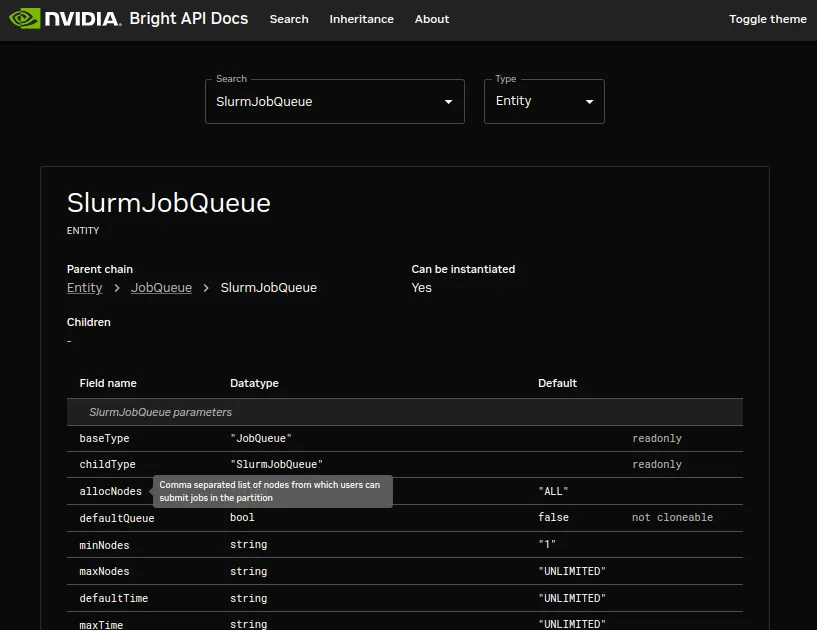
Task: Select the childType field name
Action: pos(107,464)
